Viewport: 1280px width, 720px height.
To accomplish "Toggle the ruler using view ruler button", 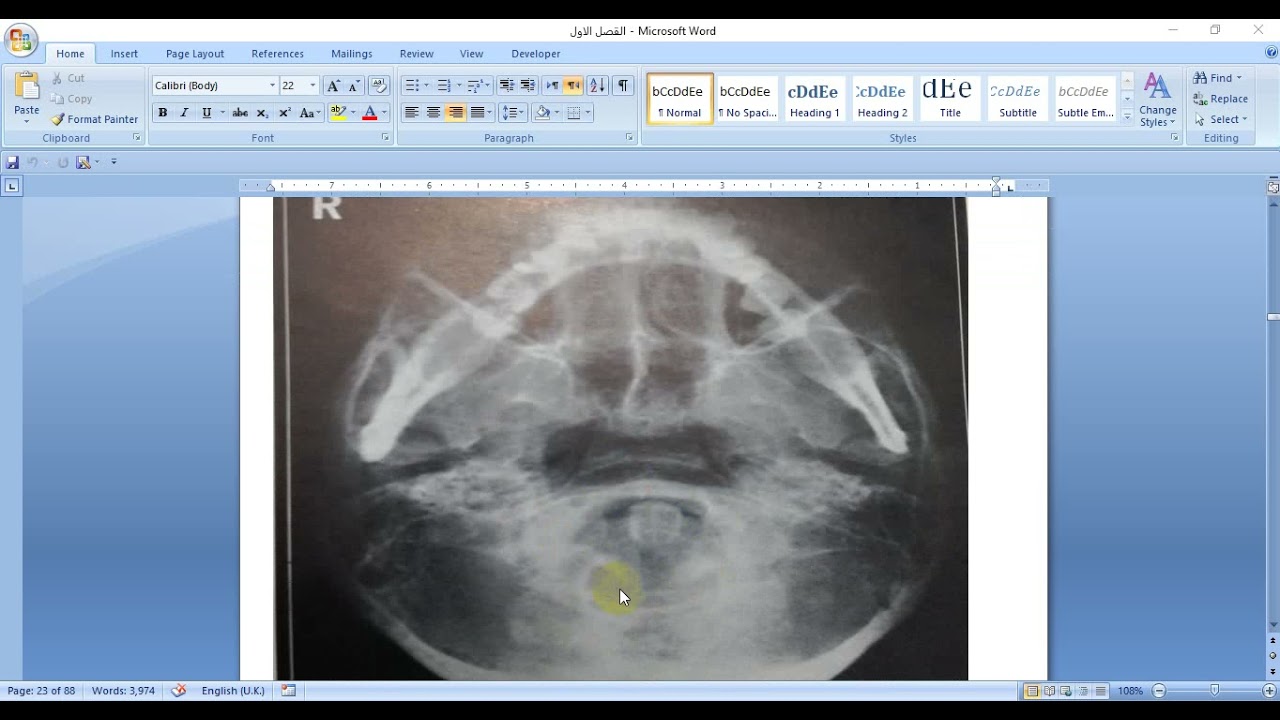I will coord(1273,187).
